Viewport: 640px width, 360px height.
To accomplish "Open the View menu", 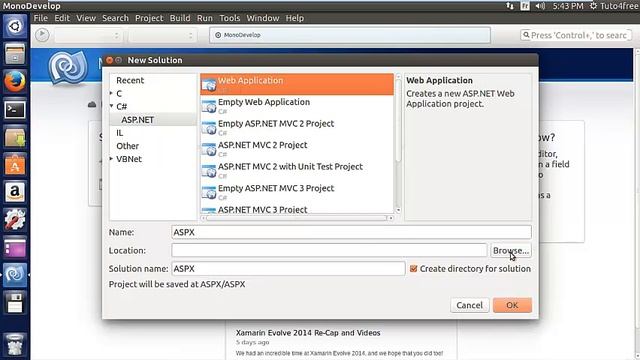I will click(x=86, y=18).
